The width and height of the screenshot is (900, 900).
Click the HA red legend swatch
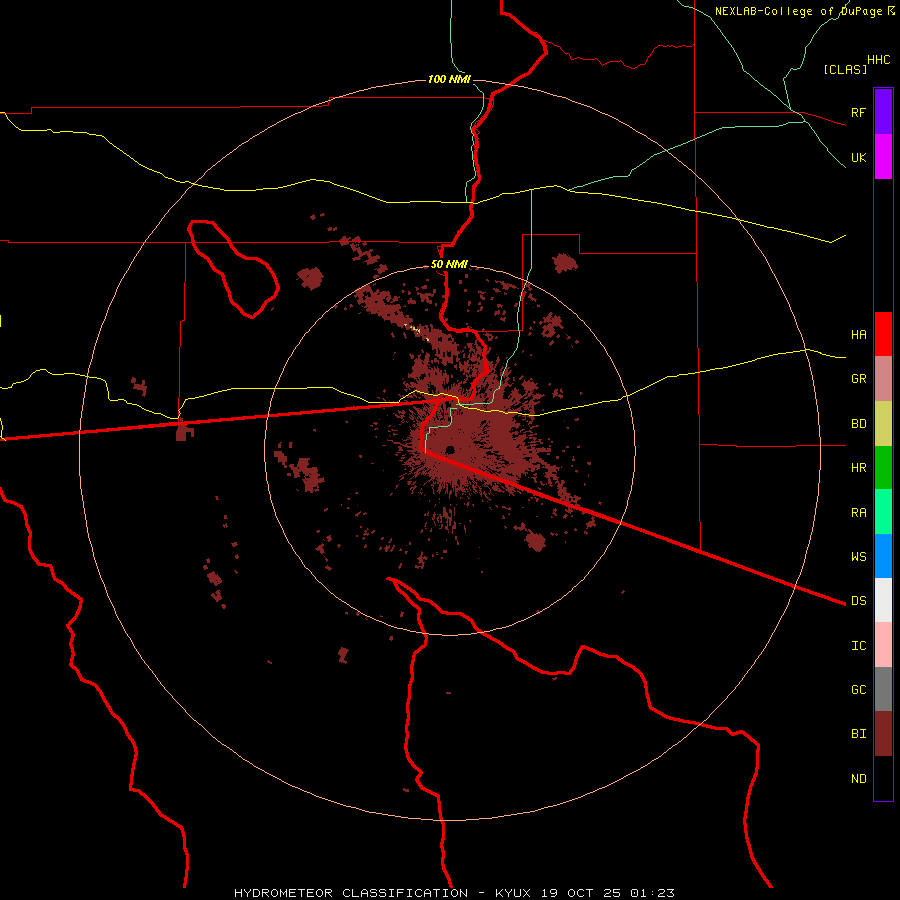883,334
